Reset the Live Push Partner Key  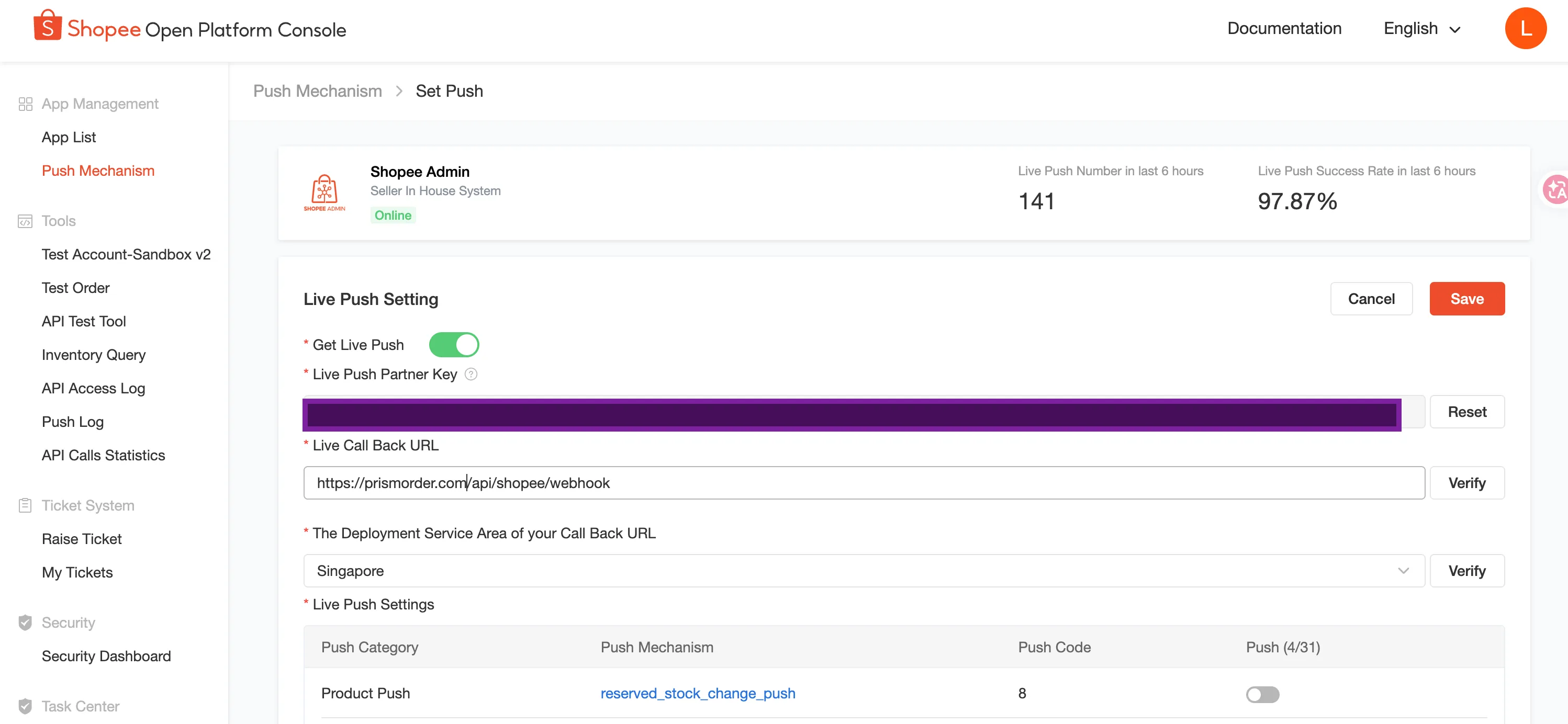pos(1467,412)
